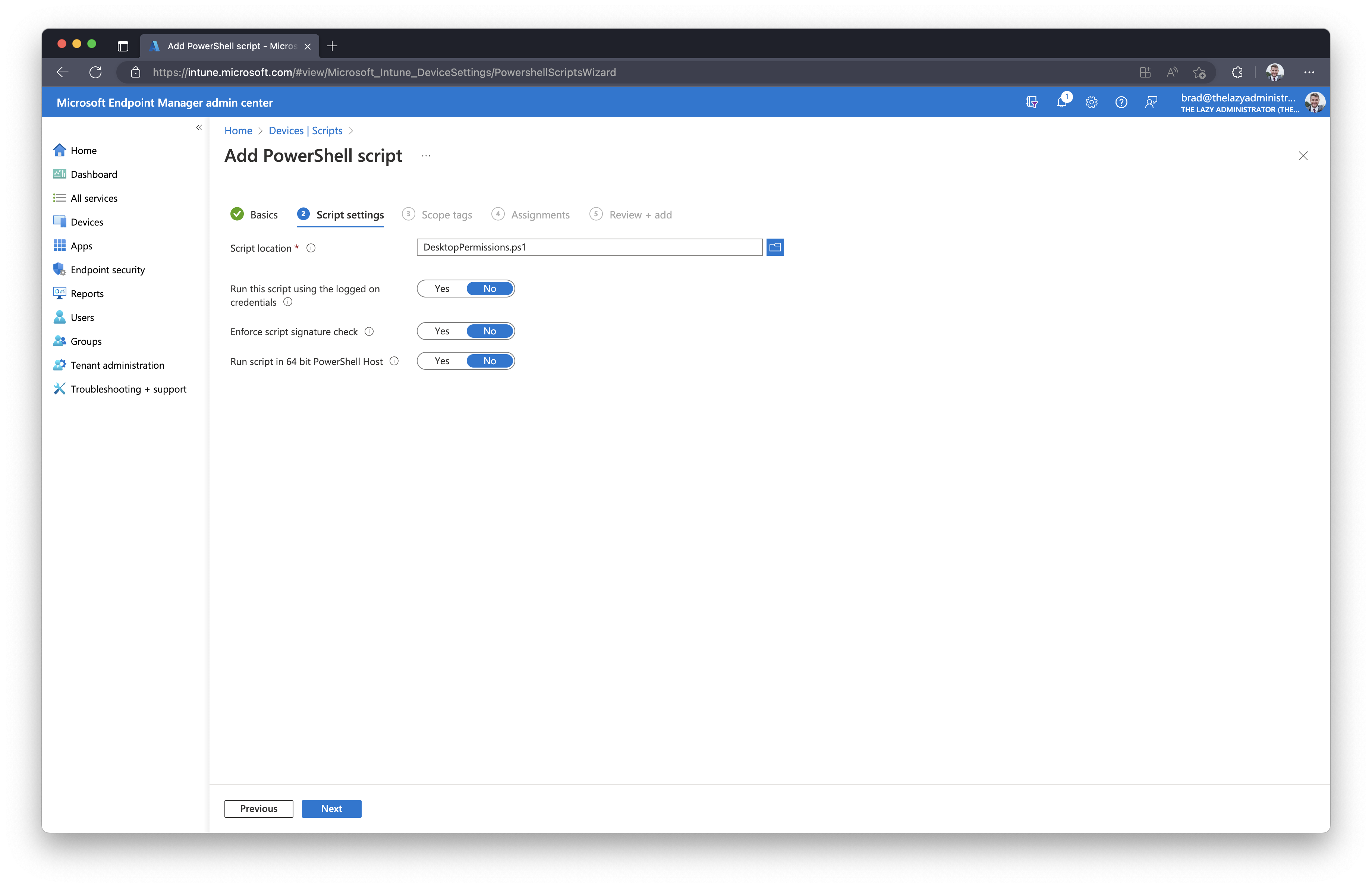Switch to the Basics step
The height and width of the screenshot is (888, 1372).
tap(254, 214)
